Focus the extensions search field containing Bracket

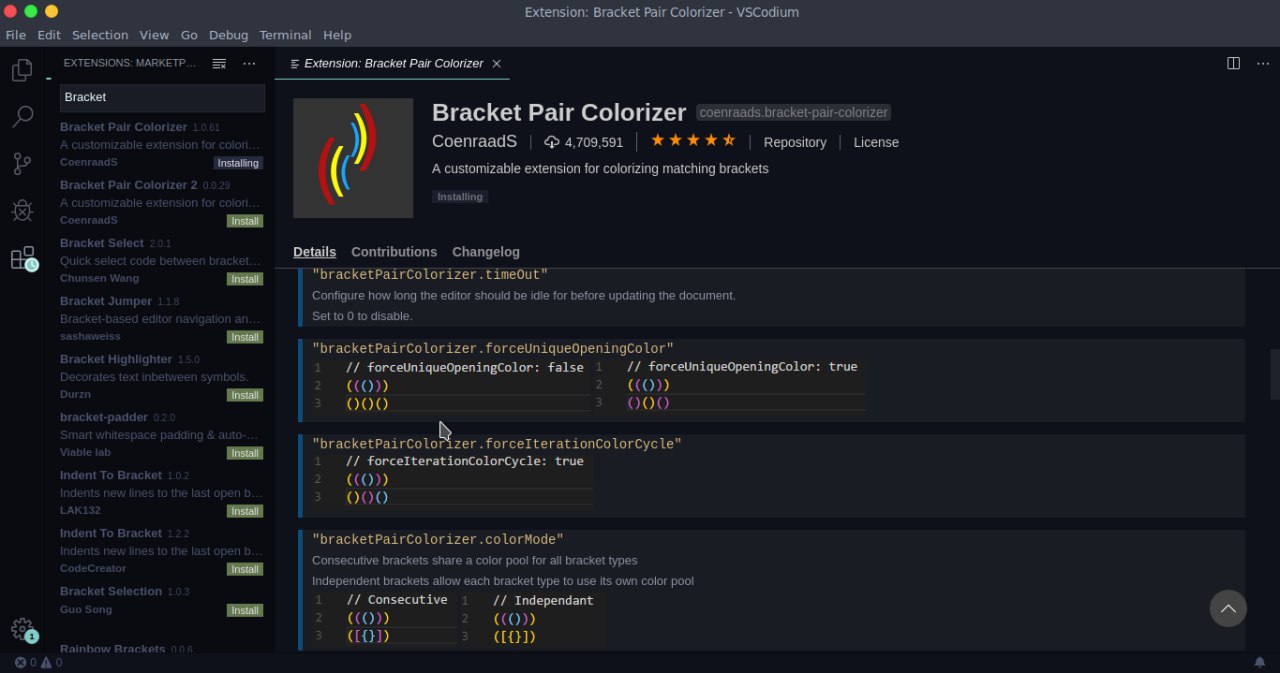162,97
